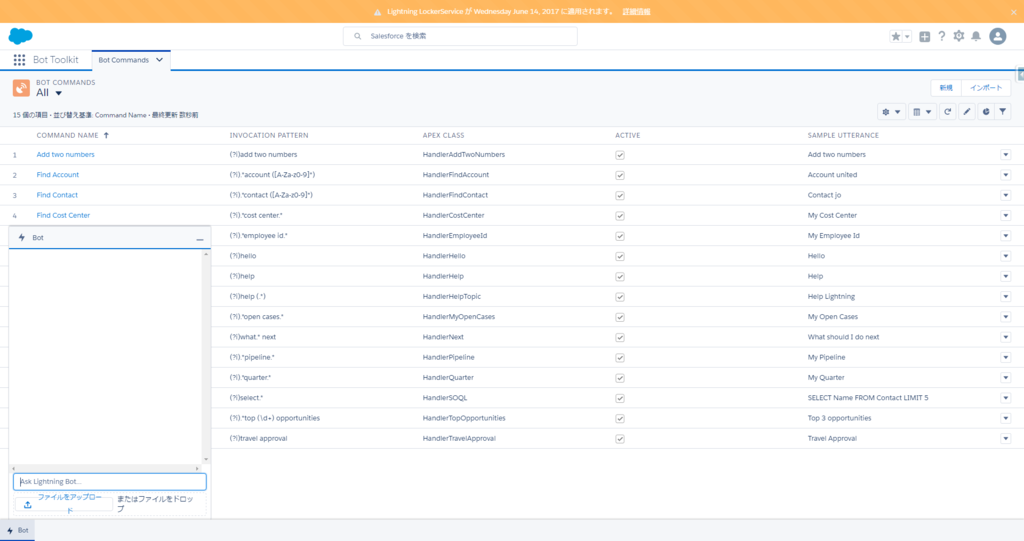1024x541 pixels.
Task: Click HandlerTopOpportunities cell text
Action: [x=464, y=418]
